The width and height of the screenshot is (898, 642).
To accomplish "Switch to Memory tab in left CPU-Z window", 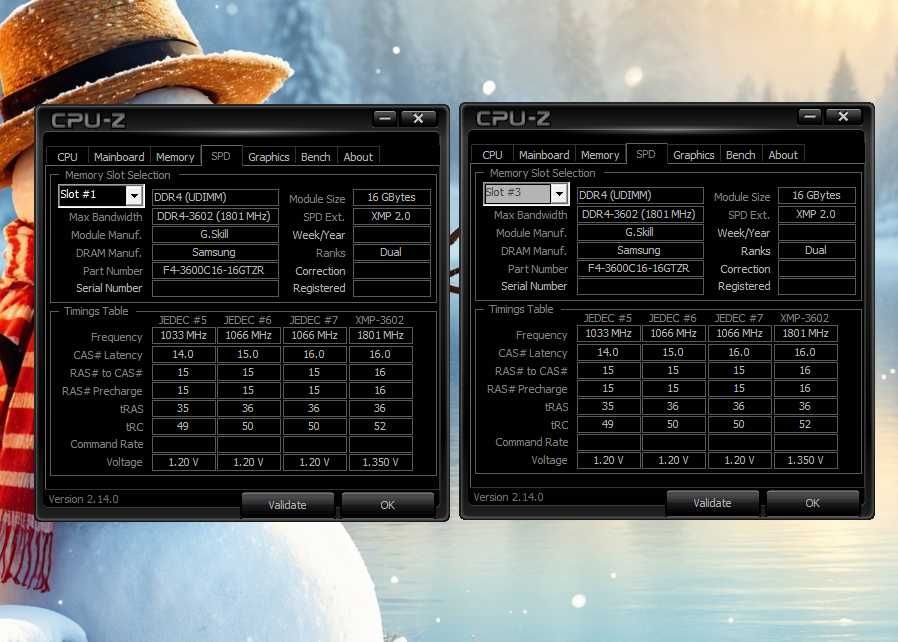I will (x=175, y=157).
